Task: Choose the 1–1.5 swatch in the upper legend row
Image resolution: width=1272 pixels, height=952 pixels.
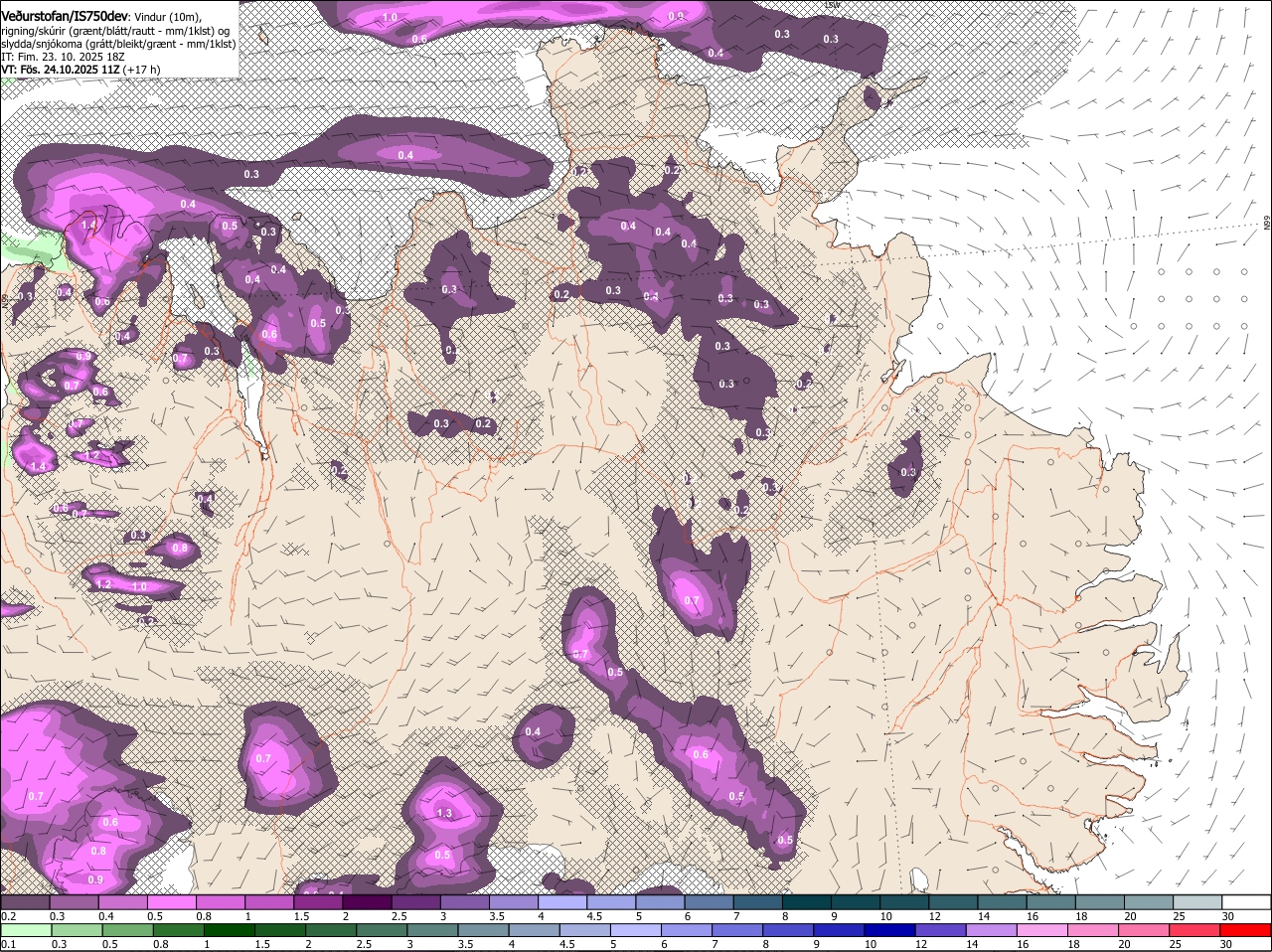Action: (x=269, y=902)
